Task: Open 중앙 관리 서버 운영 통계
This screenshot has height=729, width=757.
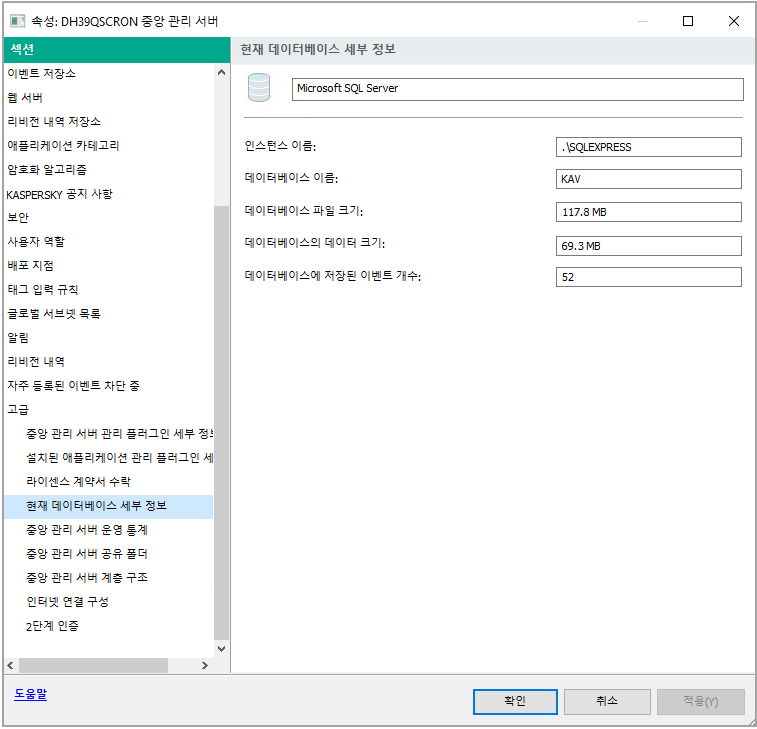Action: [87, 529]
